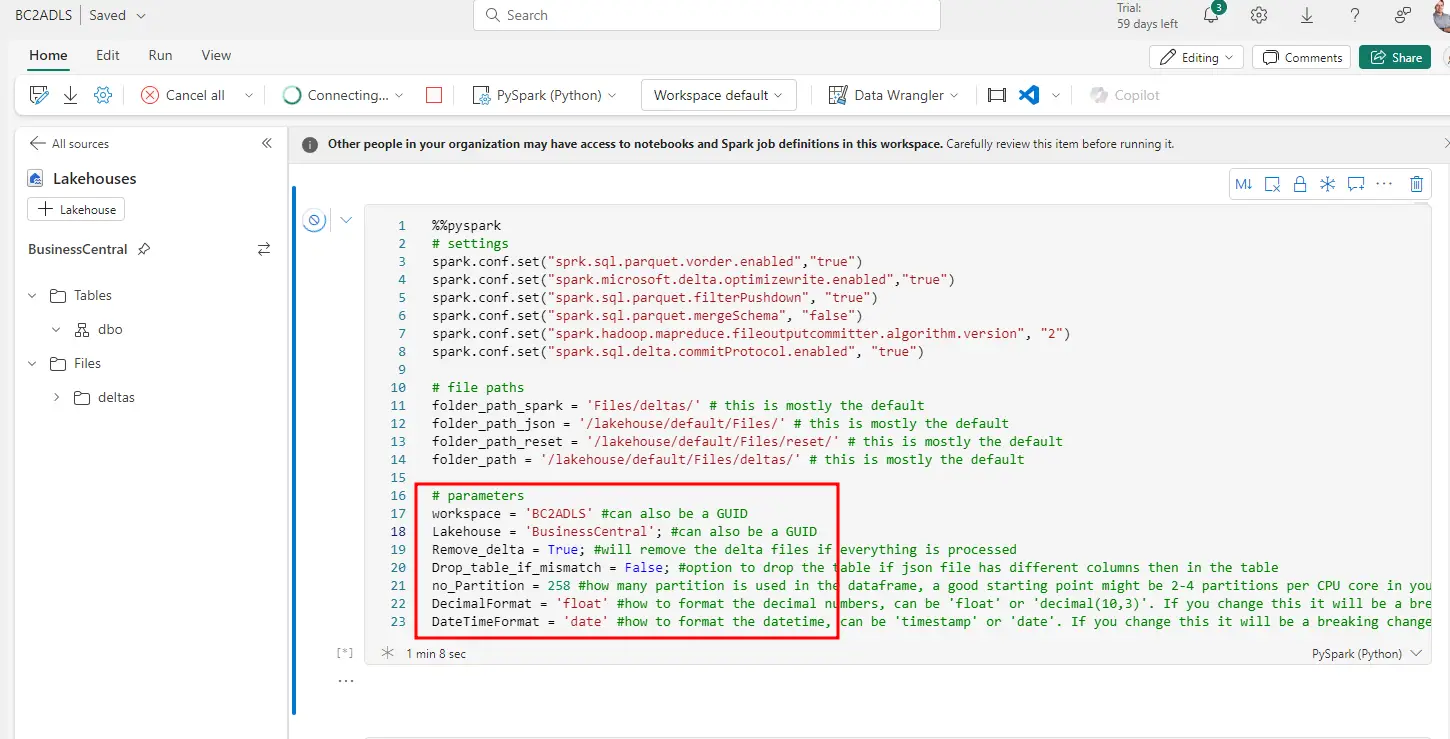Pin the BusinessCentral lakehouse
The width and height of the screenshot is (1450, 739).
[144, 249]
